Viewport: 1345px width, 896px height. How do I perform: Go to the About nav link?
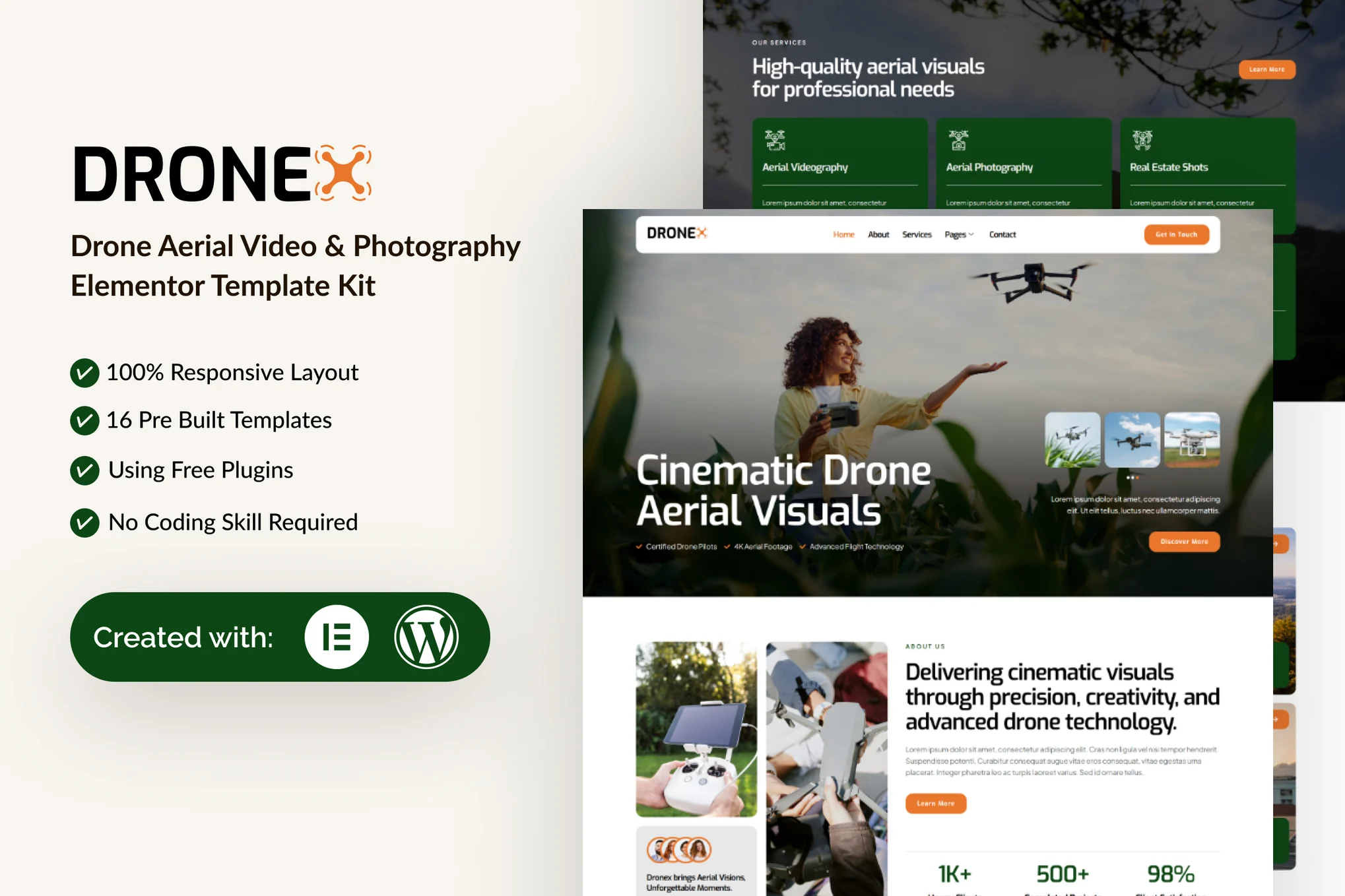coord(878,235)
